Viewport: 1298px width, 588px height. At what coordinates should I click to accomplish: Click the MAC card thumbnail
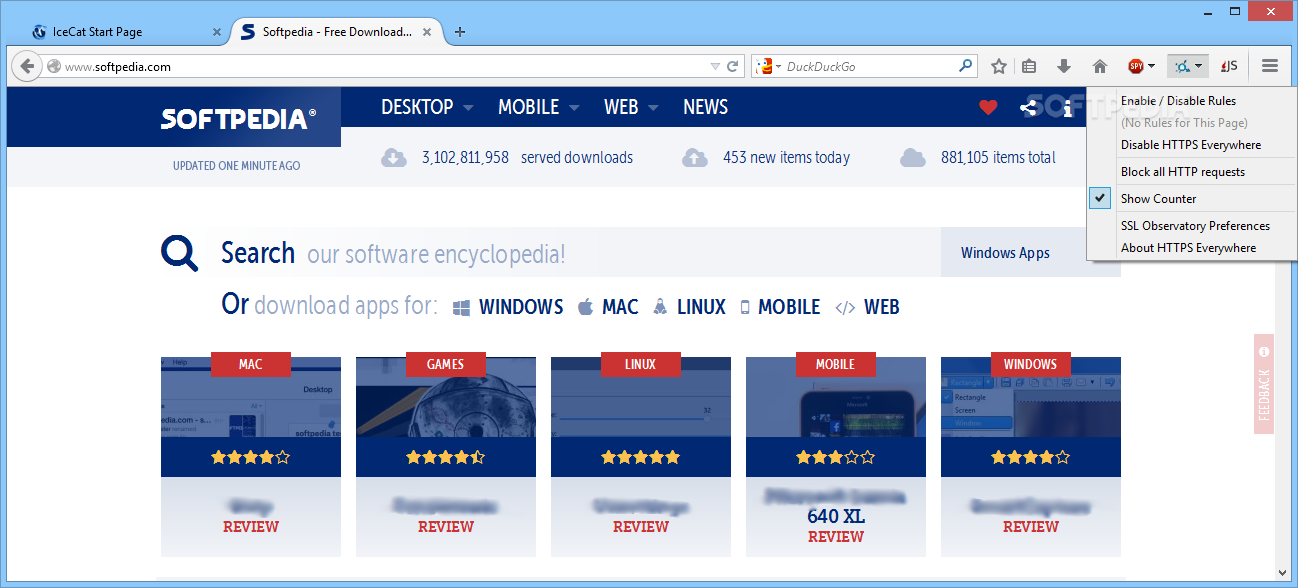(x=251, y=398)
